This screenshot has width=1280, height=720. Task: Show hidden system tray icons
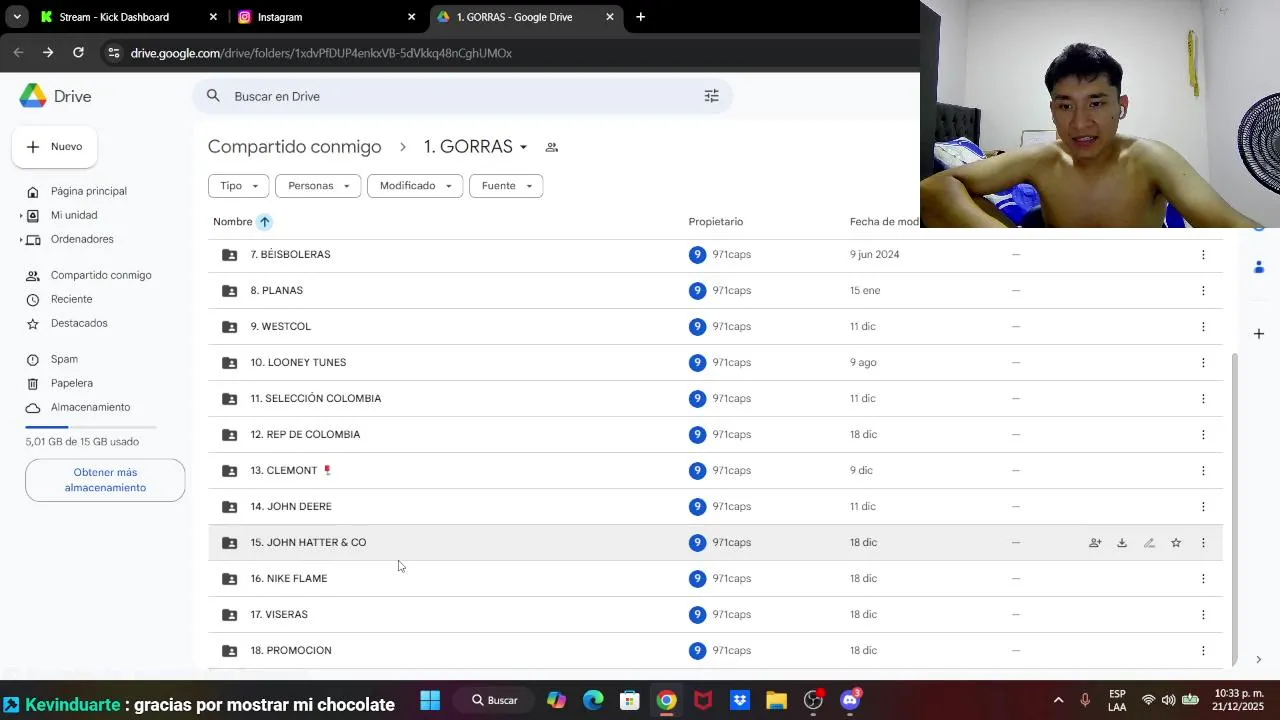pos(1059,700)
